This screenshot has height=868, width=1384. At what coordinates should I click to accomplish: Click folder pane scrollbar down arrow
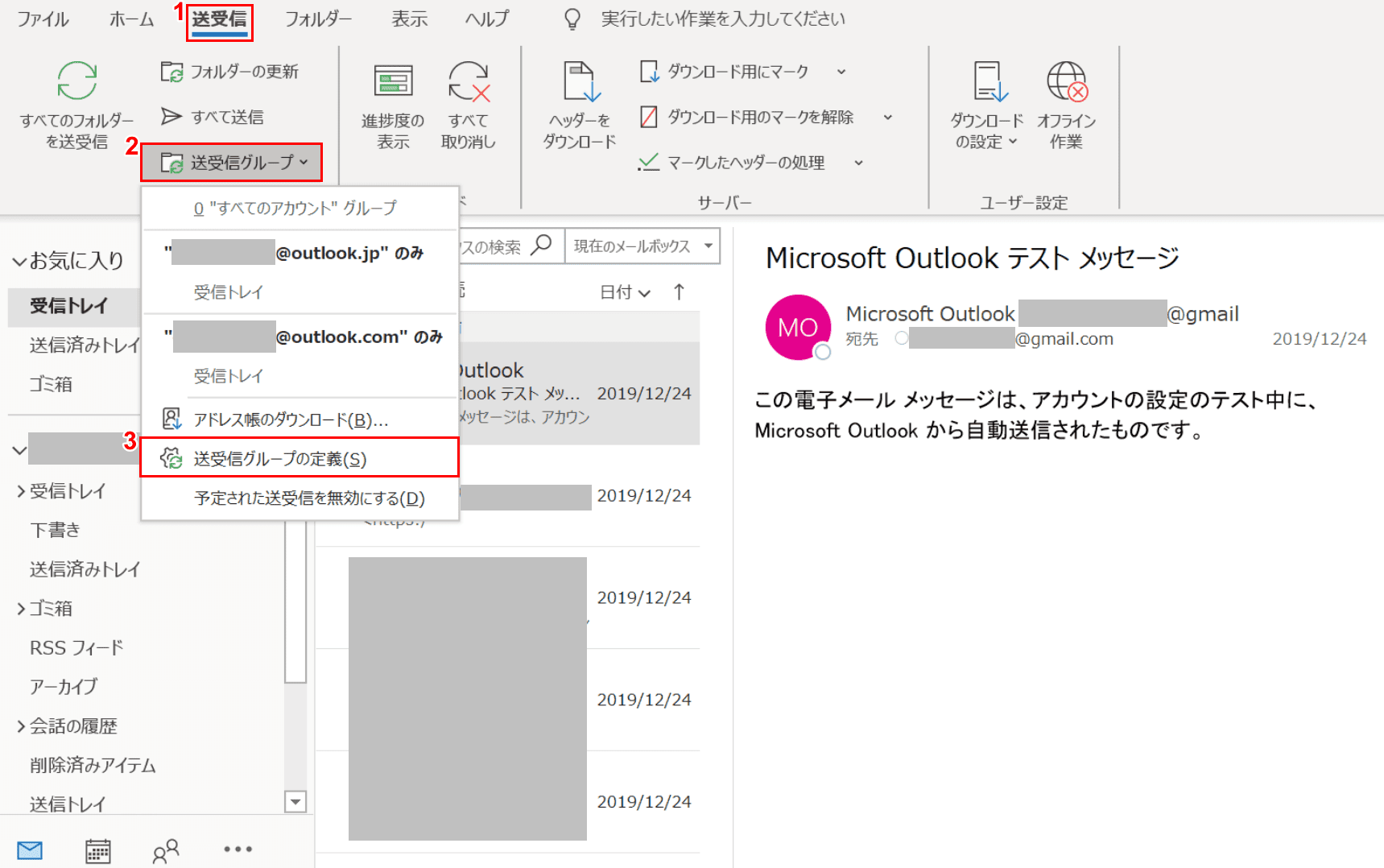(x=295, y=801)
